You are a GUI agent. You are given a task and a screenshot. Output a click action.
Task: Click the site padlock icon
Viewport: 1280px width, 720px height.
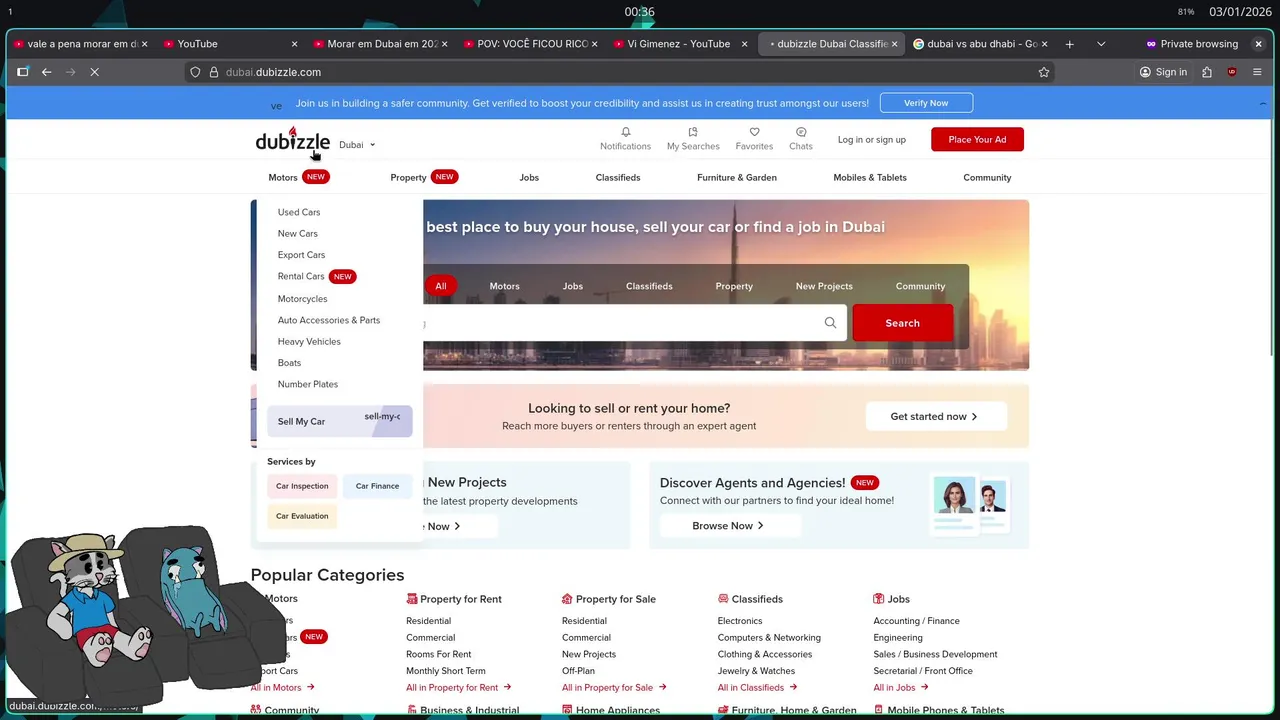pyautogui.click(x=214, y=72)
